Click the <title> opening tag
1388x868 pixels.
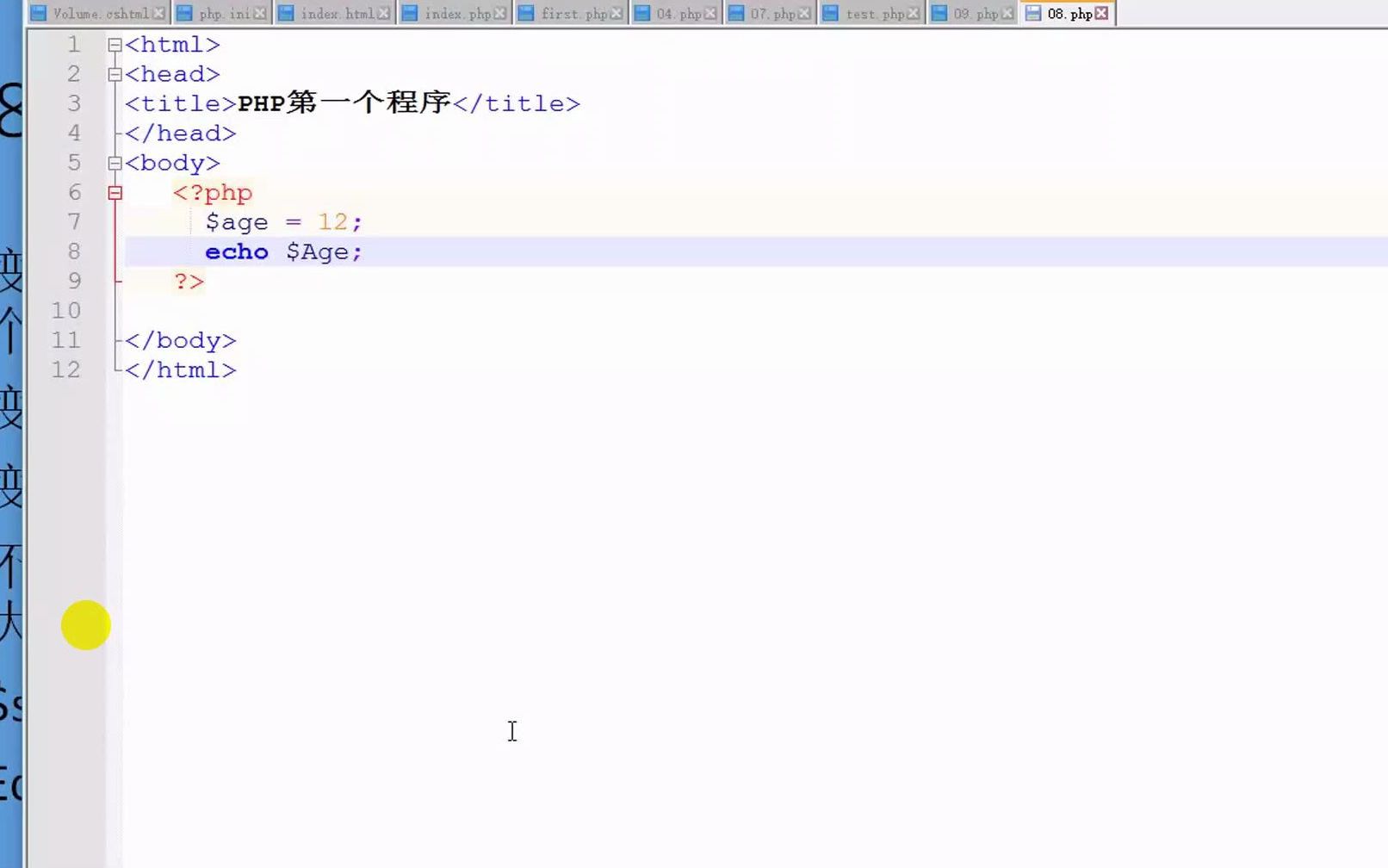[x=181, y=103]
